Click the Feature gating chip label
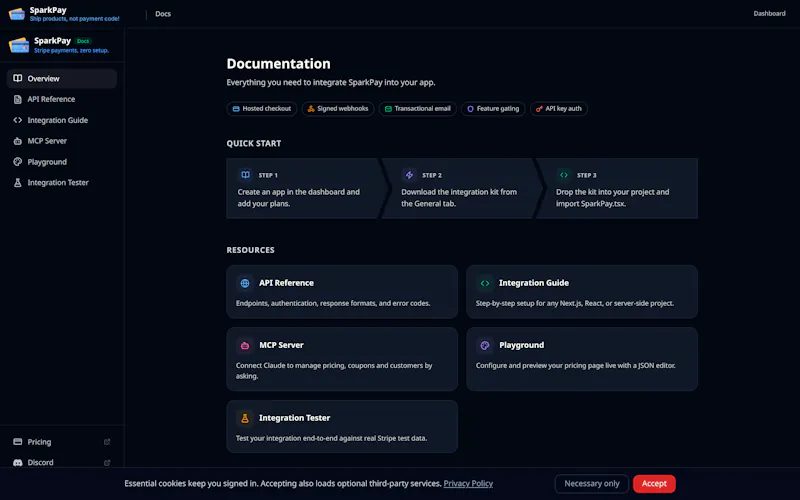The height and width of the screenshot is (500, 800). [497, 109]
